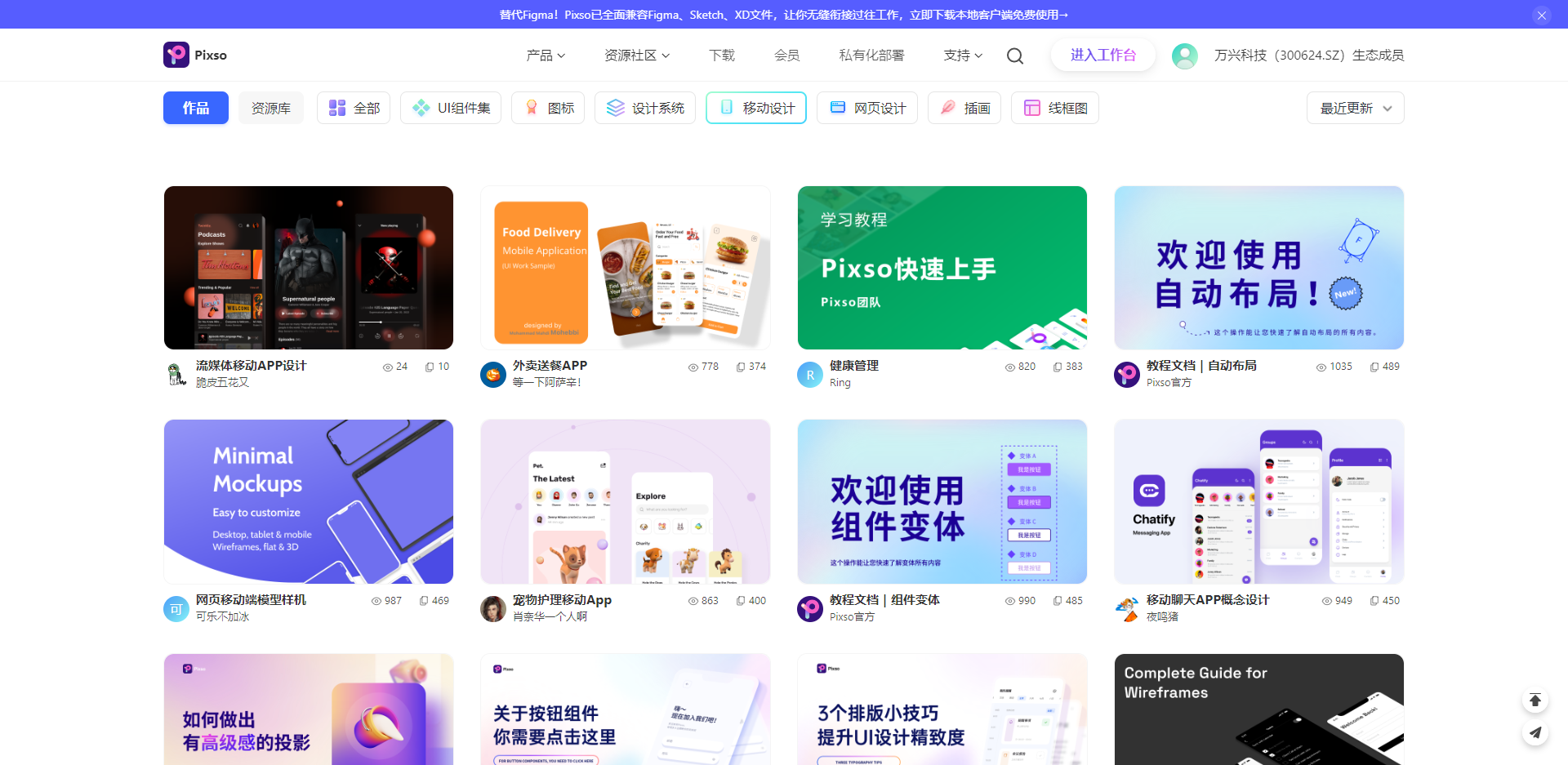Image resolution: width=1568 pixels, height=765 pixels.
Task: Filter by 网页设计 category
Action: pyautogui.click(x=867, y=108)
